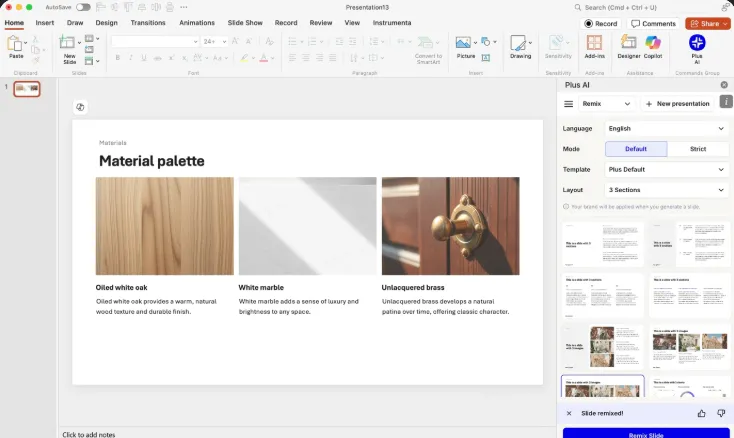Click the Cut scissors icon
734x438 pixels.
click(36, 39)
